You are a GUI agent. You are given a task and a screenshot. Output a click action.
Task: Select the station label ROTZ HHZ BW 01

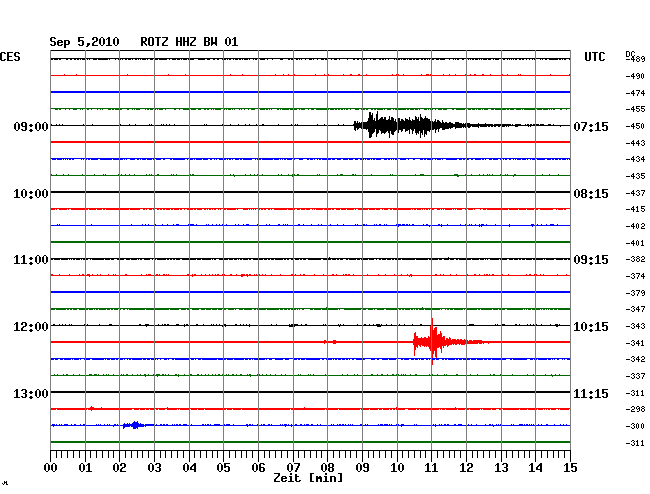click(x=189, y=42)
